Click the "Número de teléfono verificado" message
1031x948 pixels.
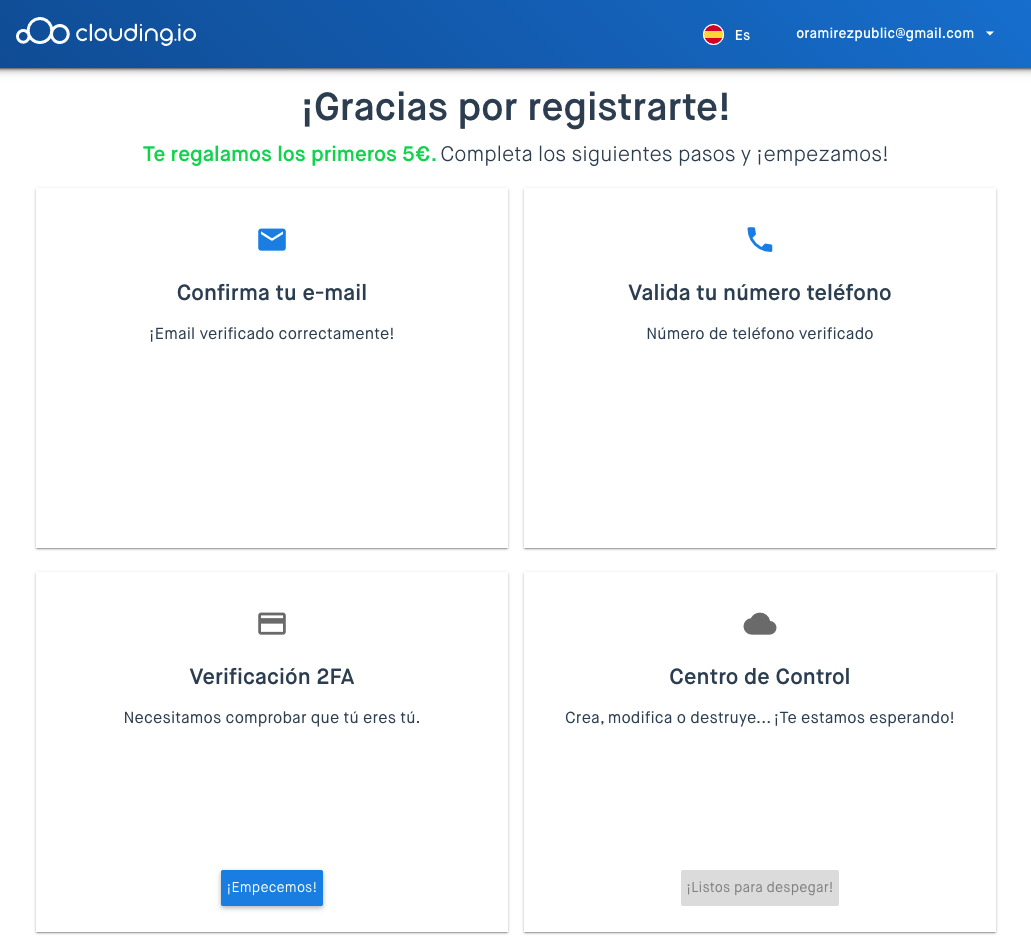coord(760,334)
